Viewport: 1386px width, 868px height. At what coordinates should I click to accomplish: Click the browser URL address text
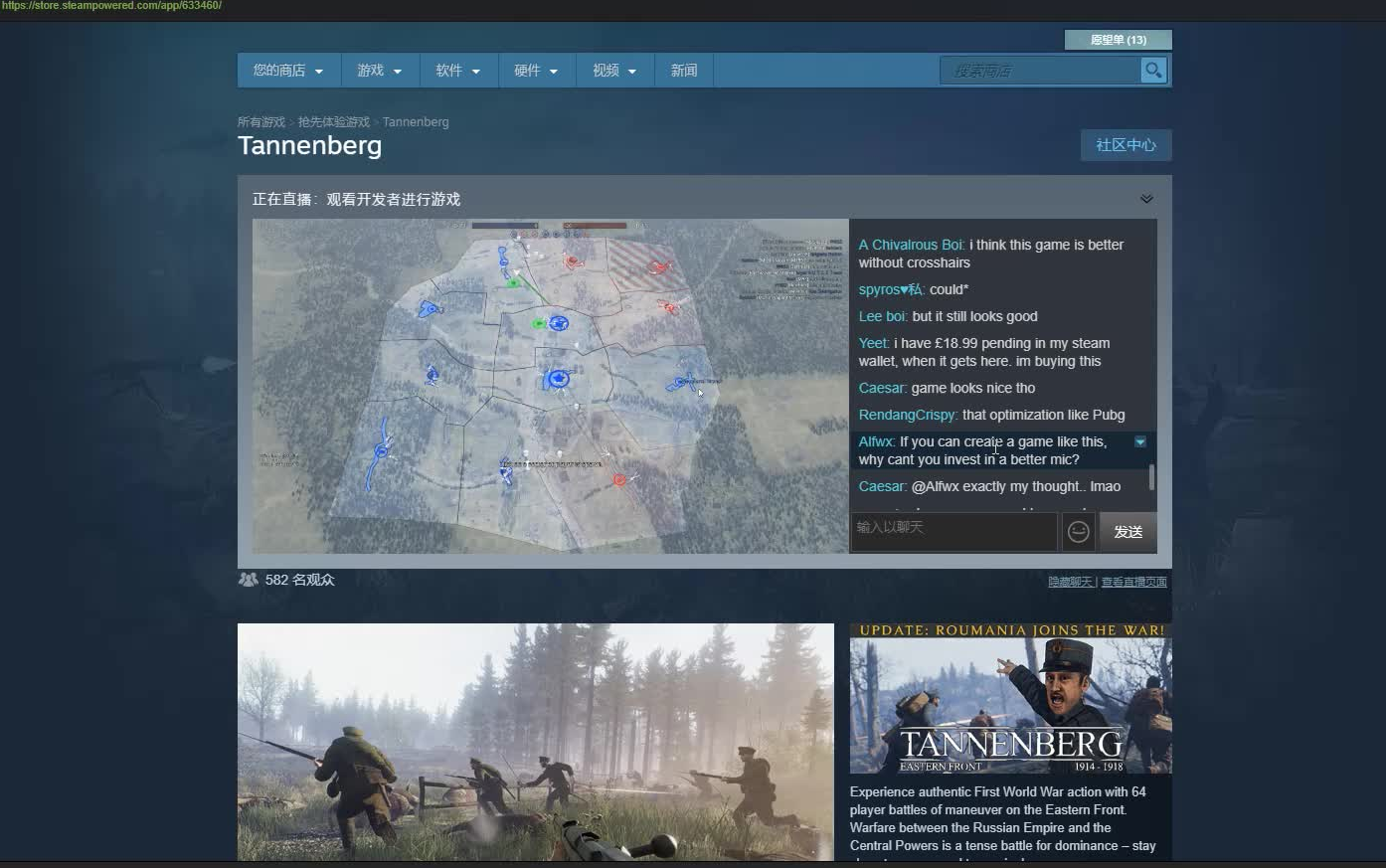(111, 6)
